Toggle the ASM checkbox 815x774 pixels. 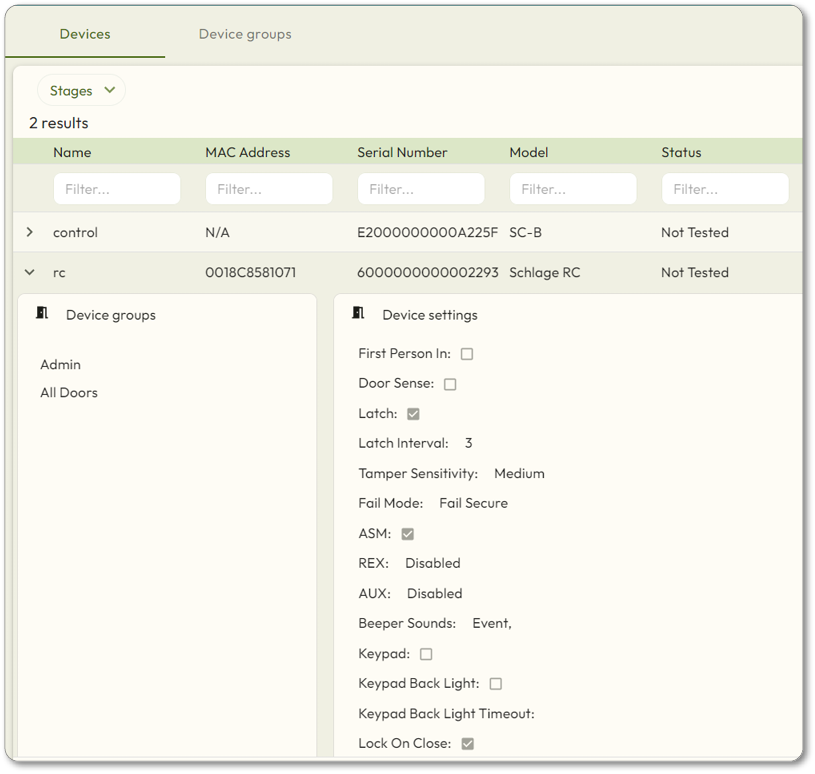point(407,534)
